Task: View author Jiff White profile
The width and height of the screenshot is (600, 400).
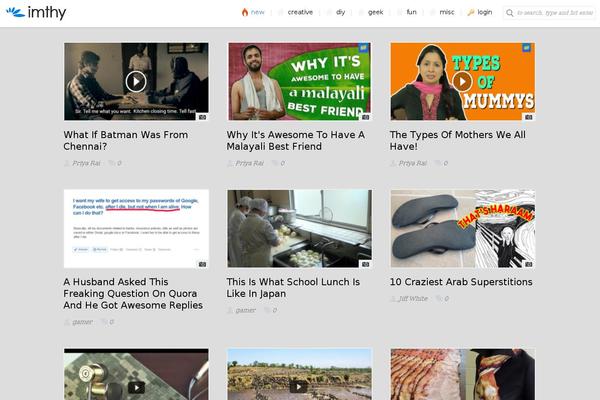Action: click(413, 299)
